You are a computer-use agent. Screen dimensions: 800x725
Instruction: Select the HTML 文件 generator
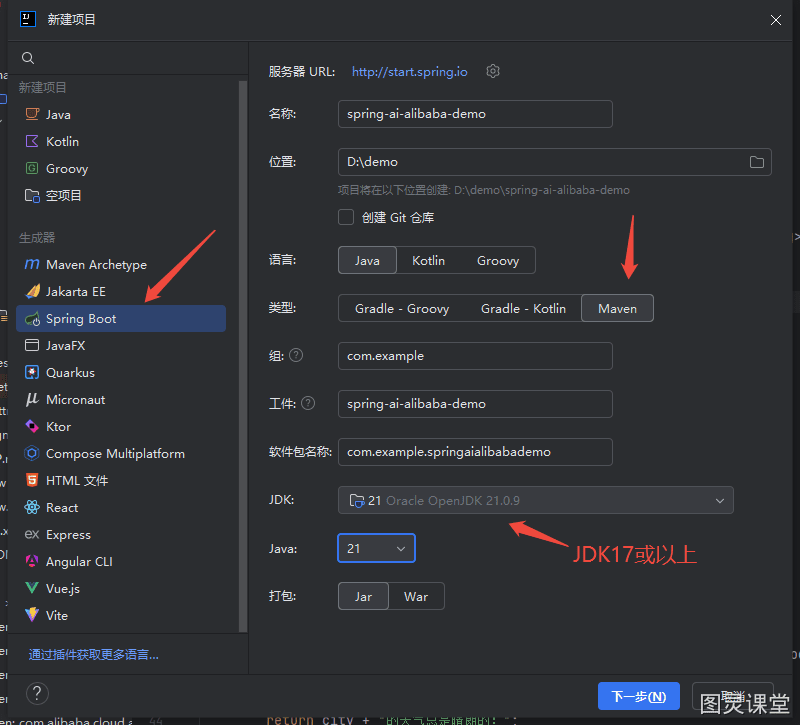[121, 481]
